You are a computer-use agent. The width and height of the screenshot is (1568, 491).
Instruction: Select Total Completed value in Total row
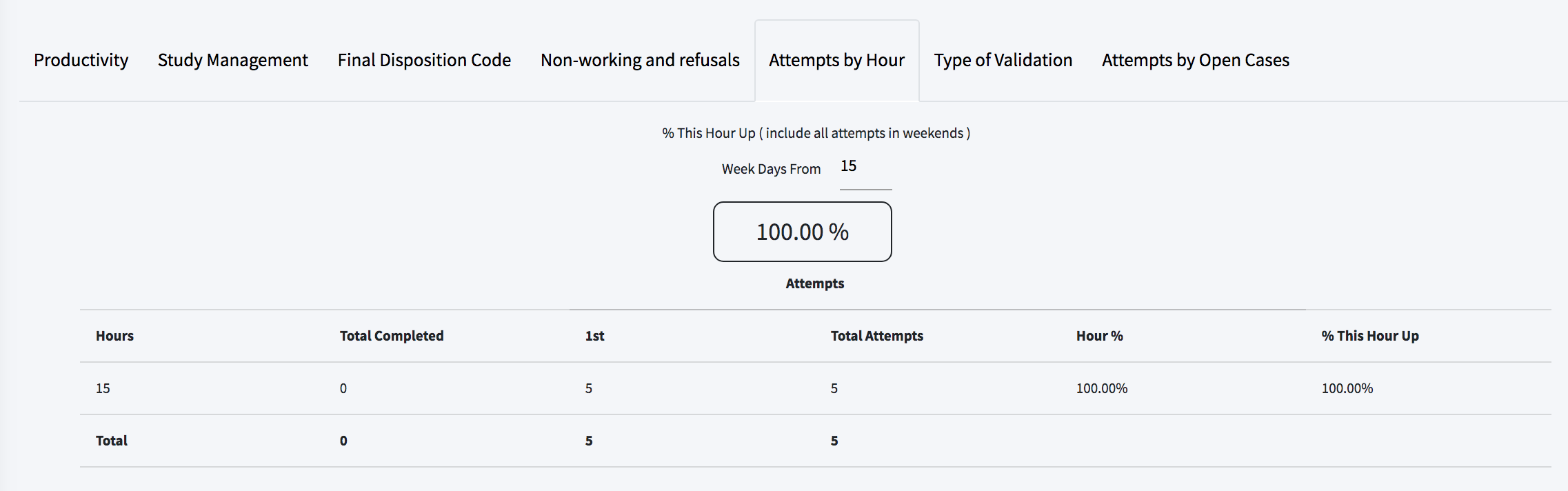point(343,441)
